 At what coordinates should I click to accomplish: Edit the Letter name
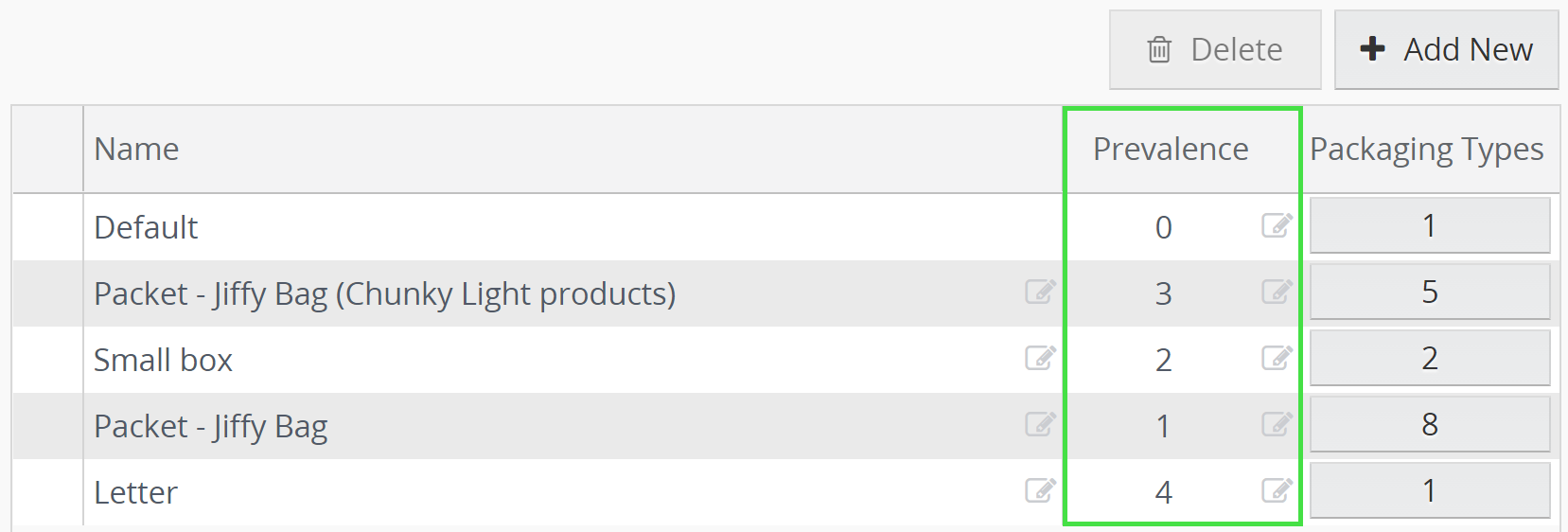tap(1040, 490)
